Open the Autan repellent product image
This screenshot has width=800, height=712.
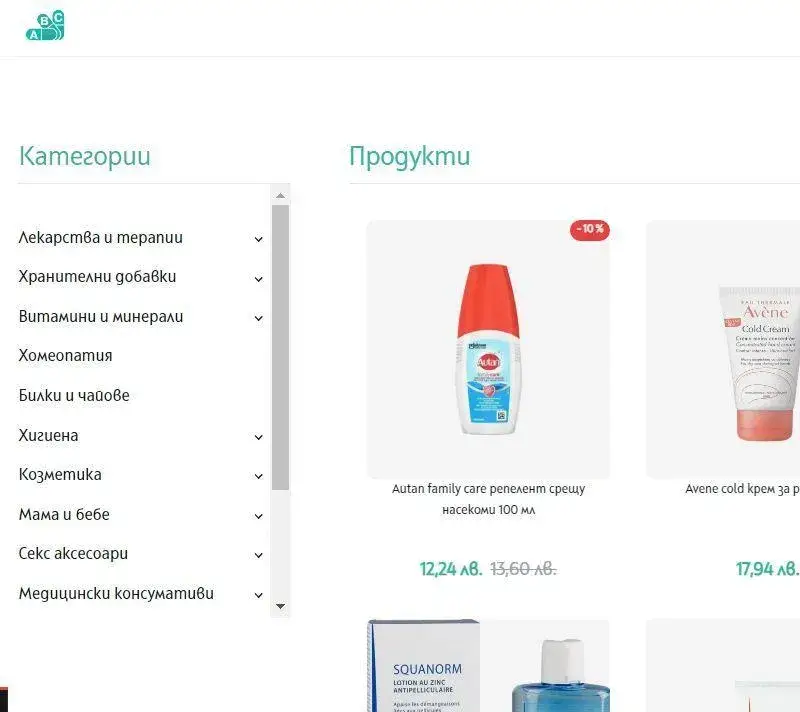tap(488, 349)
